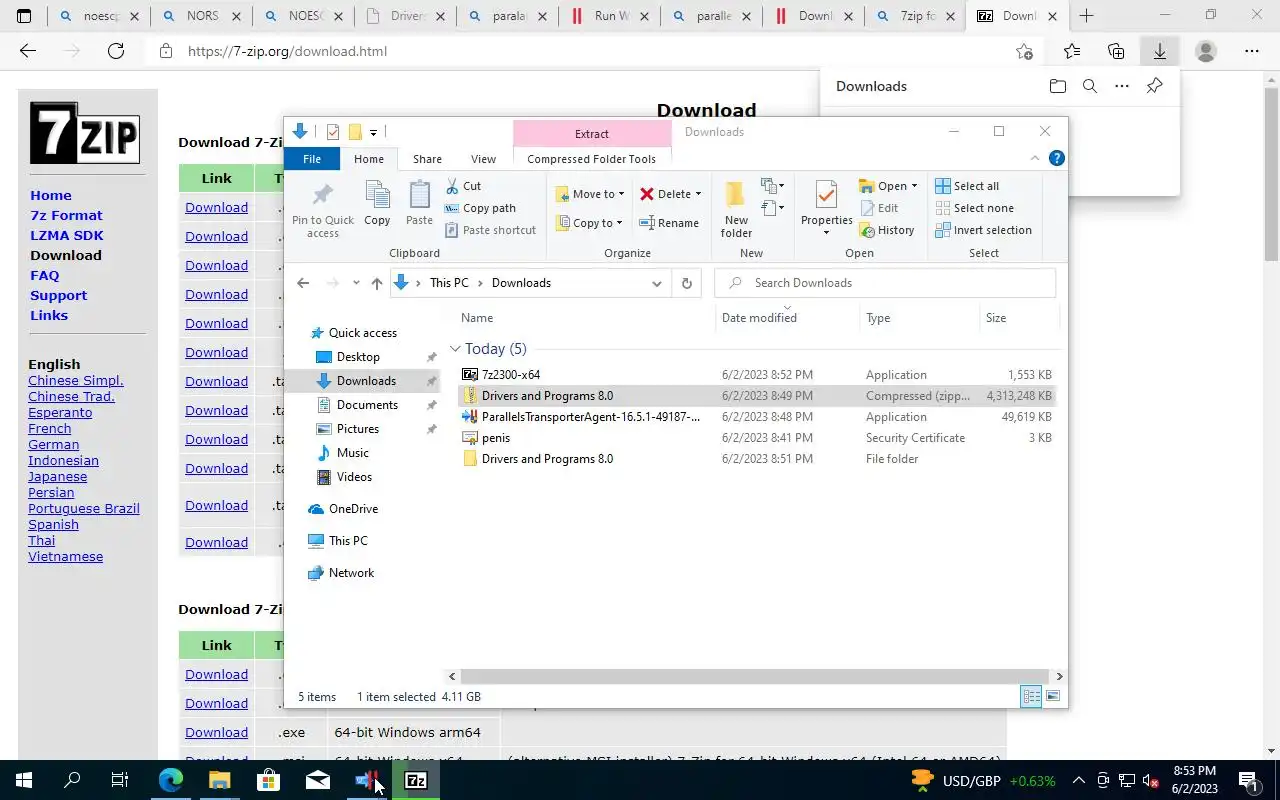Click Select all in ribbon
The width and height of the screenshot is (1280, 800).
click(x=967, y=186)
